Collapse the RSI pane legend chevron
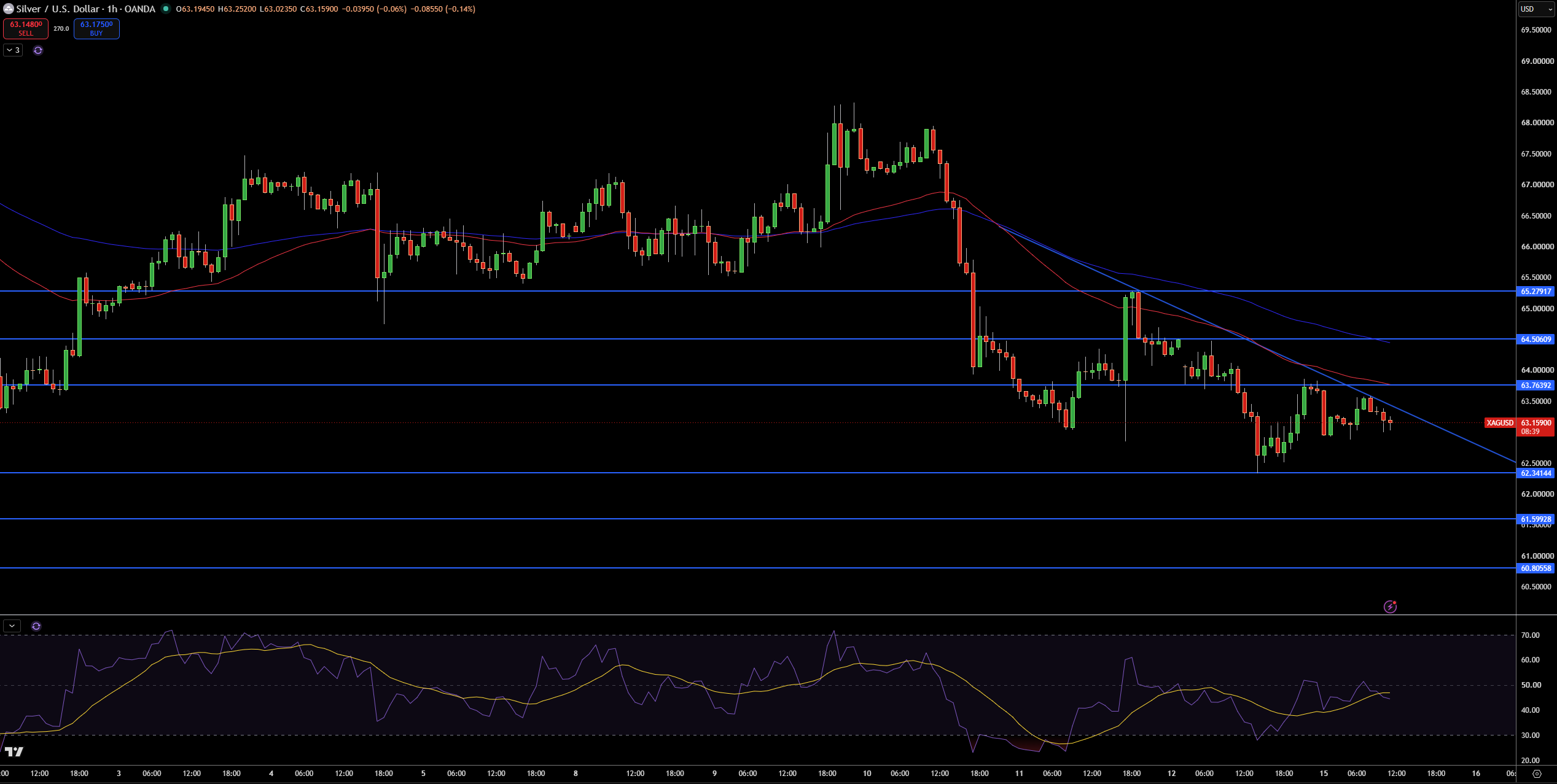Image resolution: width=1557 pixels, height=784 pixels. [12, 626]
